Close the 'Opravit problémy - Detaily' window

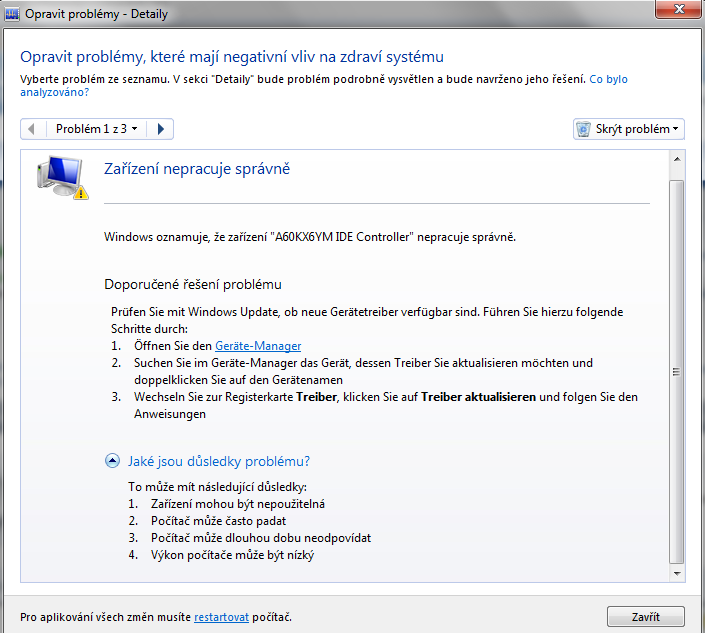tap(679, 9)
